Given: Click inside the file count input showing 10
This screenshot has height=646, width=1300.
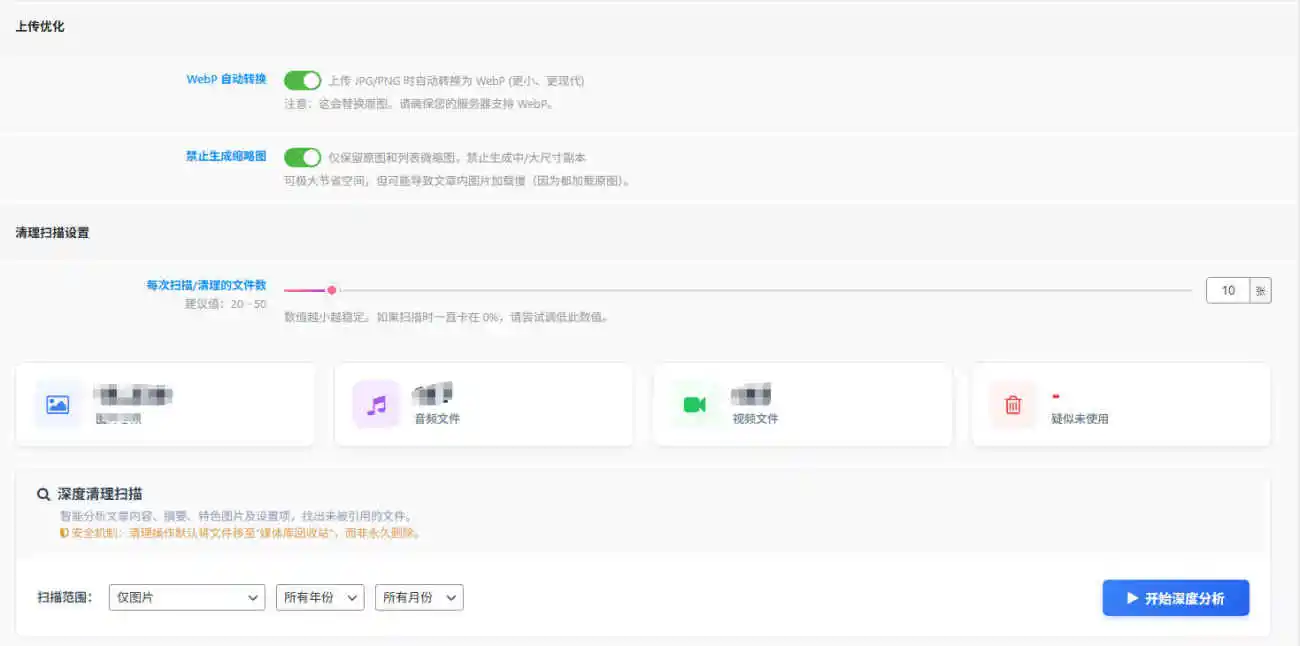Looking at the screenshot, I should (1227, 289).
